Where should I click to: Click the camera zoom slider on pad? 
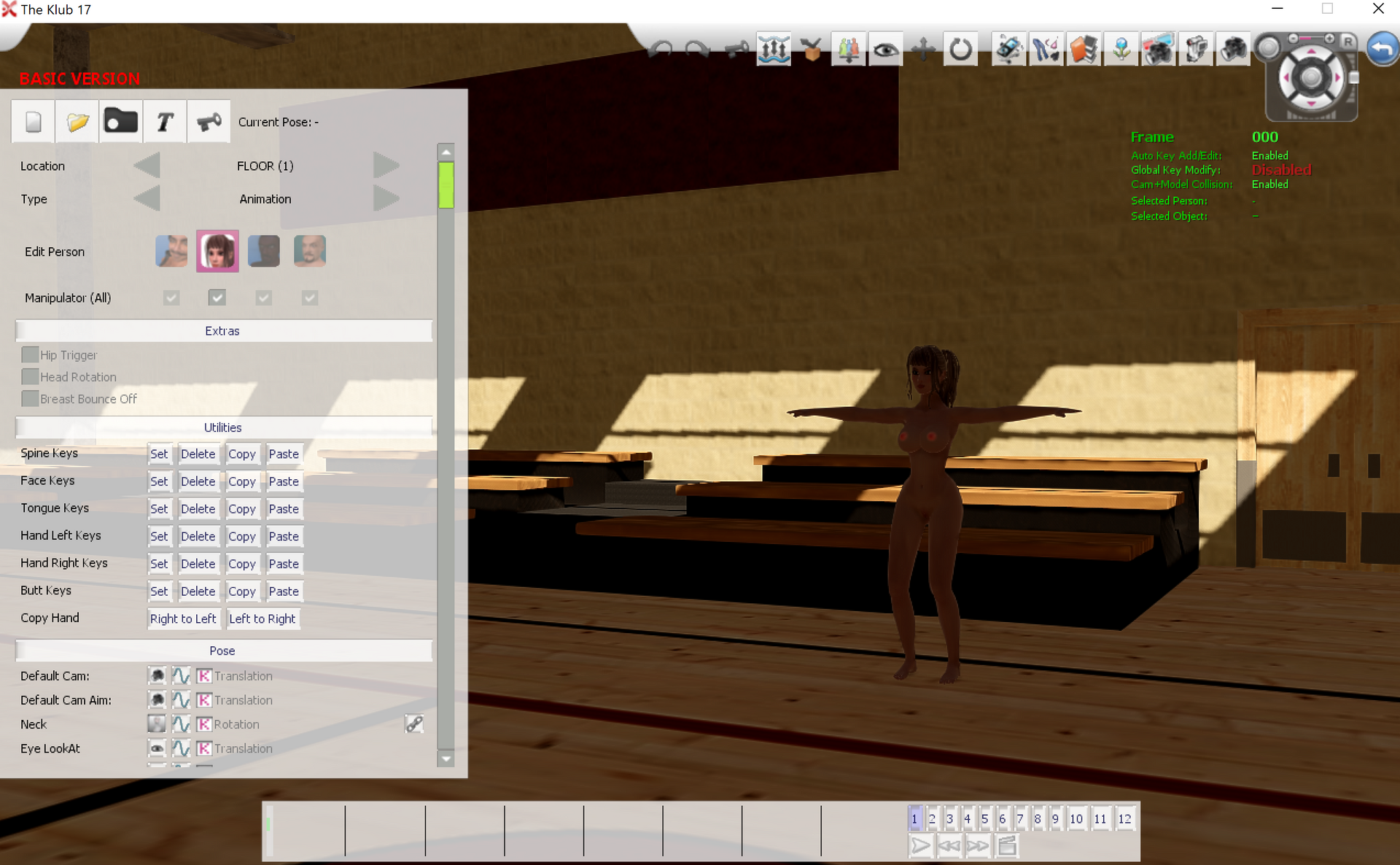pos(1311,38)
